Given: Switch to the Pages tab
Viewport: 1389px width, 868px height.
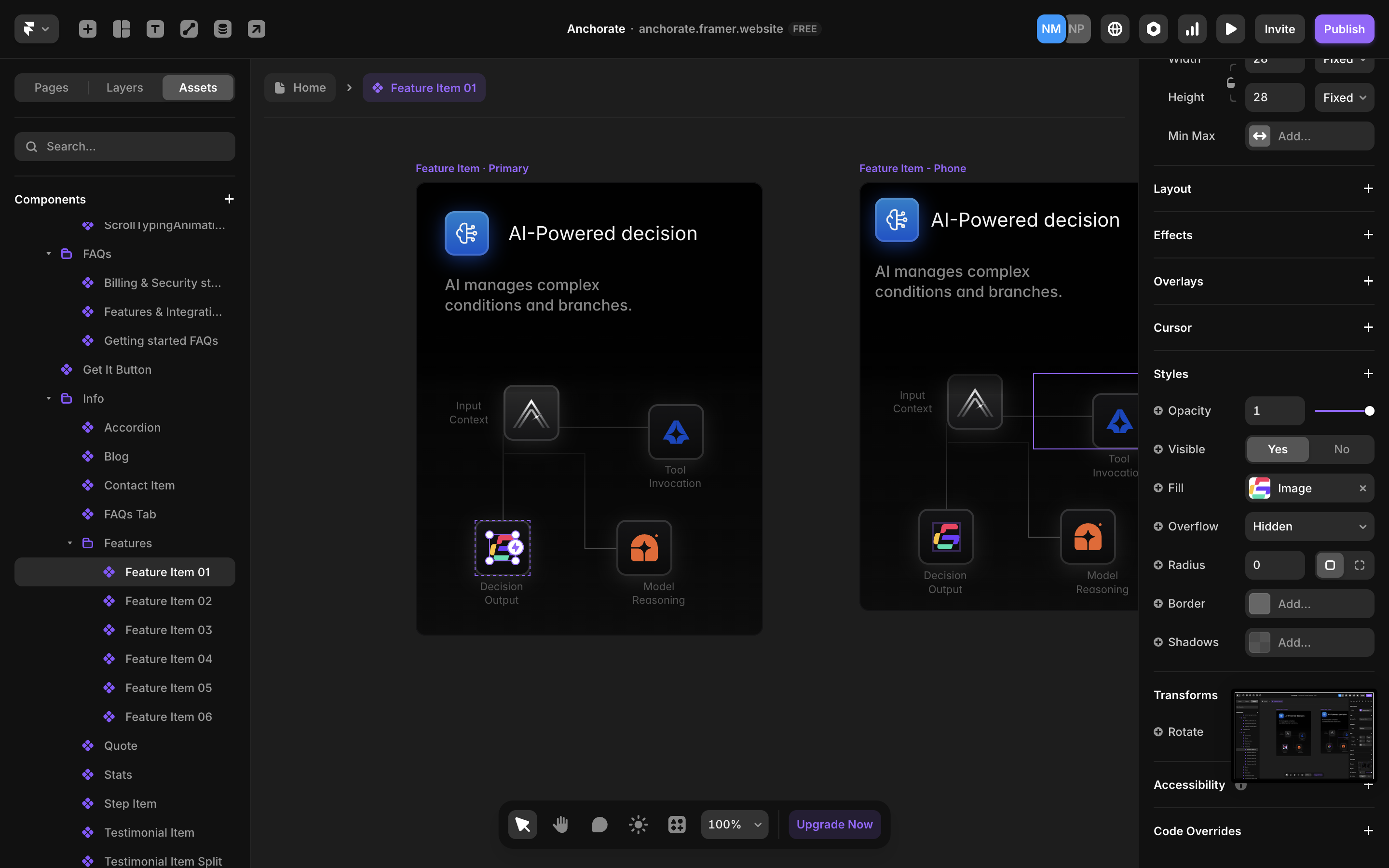Looking at the screenshot, I should [x=51, y=88].
